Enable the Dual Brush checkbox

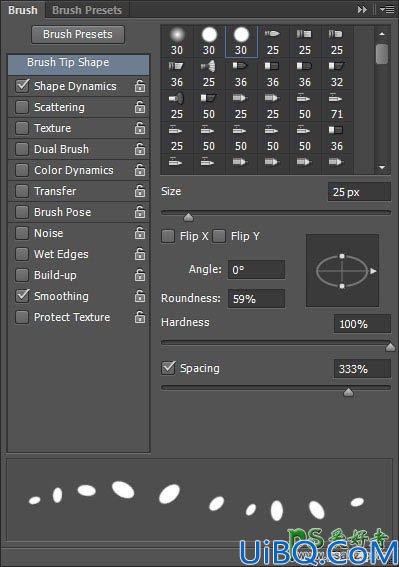coord(22,149)
